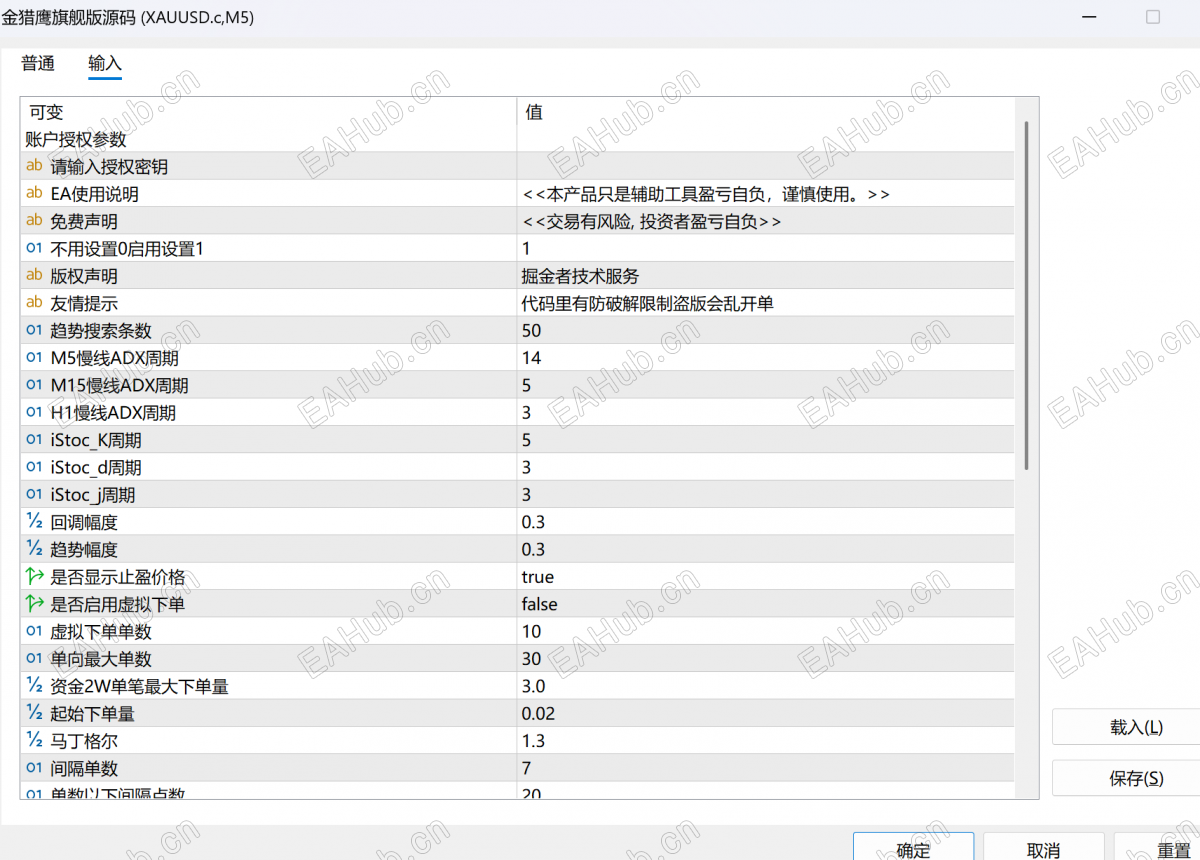Click the empty value field for 请输入授权密钥
Image resolution: width=1200 pixels, height=860 pixels.
pyautogui.click(x=765, y=167)
